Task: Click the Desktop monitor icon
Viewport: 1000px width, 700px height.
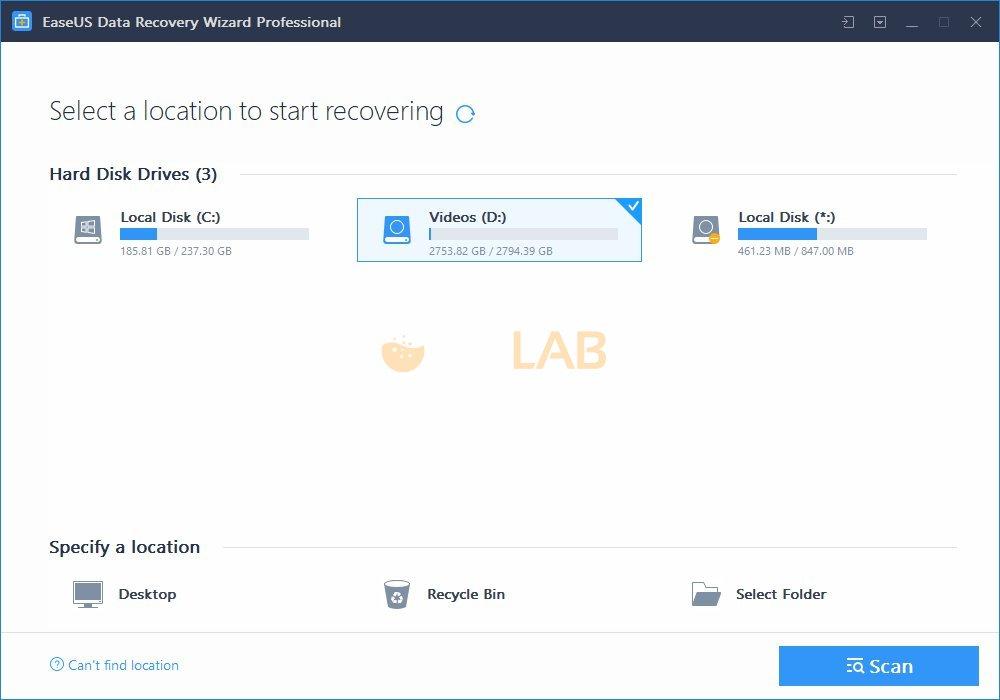Action: tap(87, 594)
